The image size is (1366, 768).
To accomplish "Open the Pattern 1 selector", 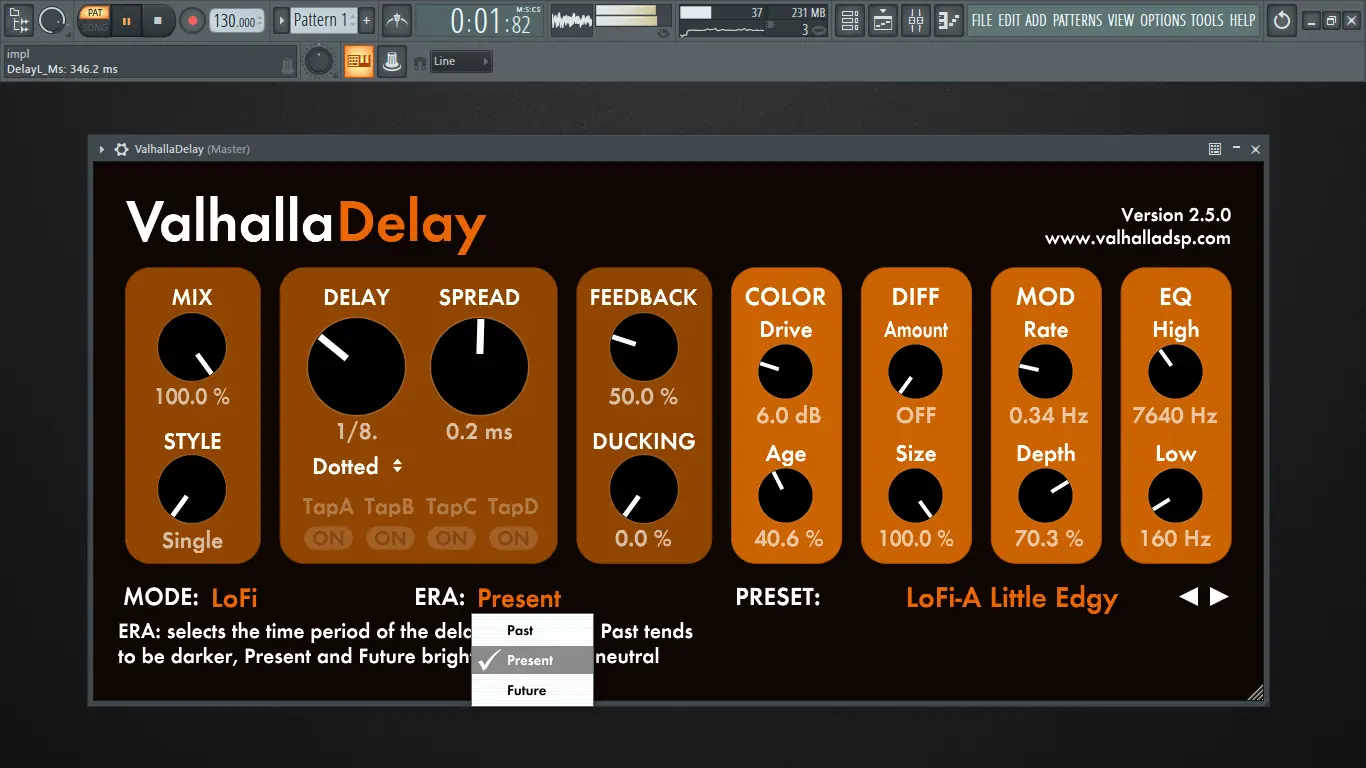I will coord(322,20).
